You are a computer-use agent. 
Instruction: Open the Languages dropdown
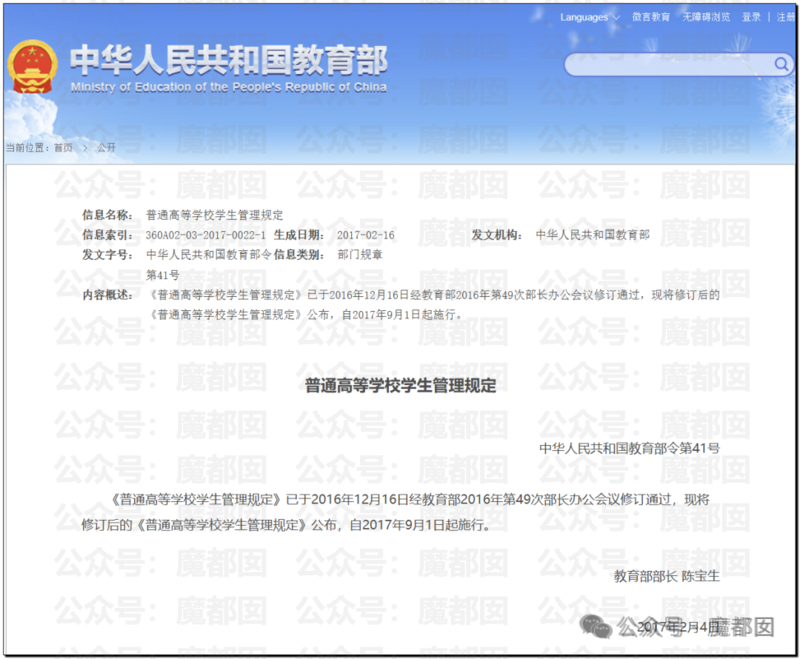pos(590,17)
